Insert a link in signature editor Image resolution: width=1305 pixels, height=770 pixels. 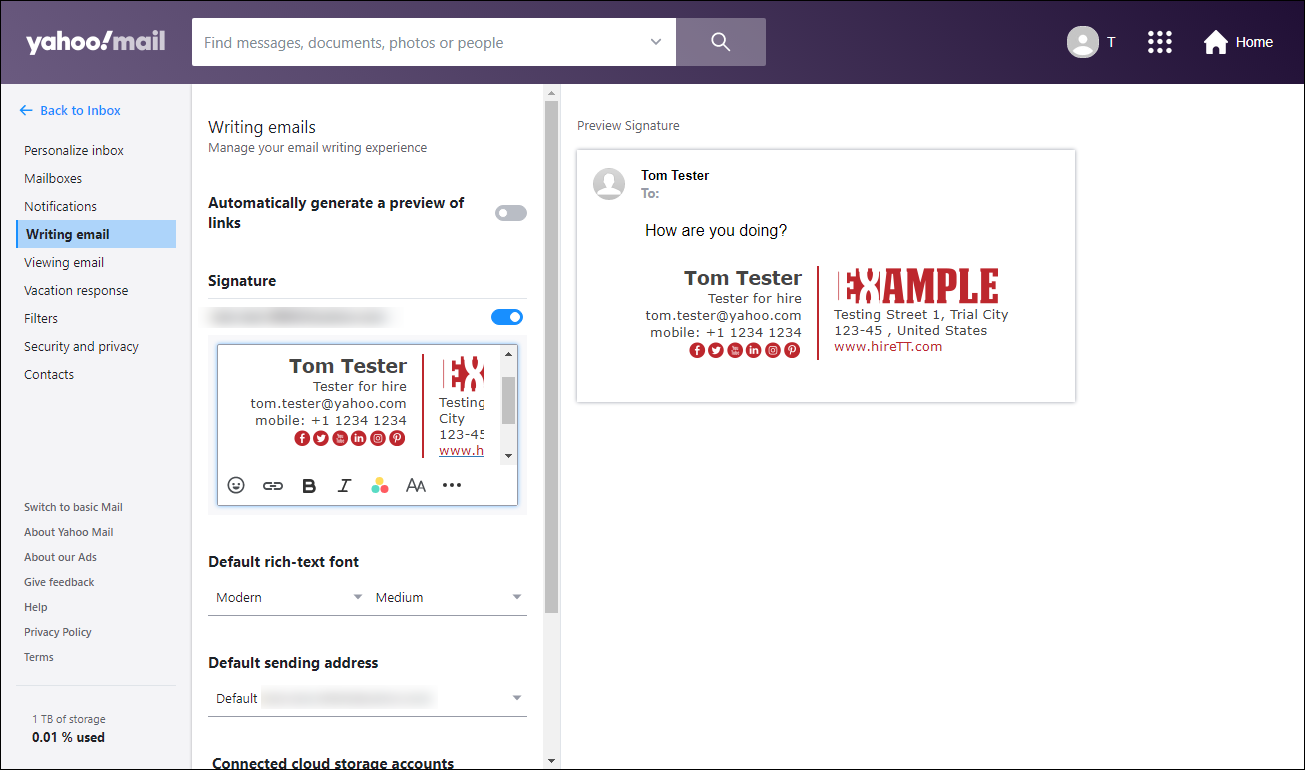coord(272,485)
